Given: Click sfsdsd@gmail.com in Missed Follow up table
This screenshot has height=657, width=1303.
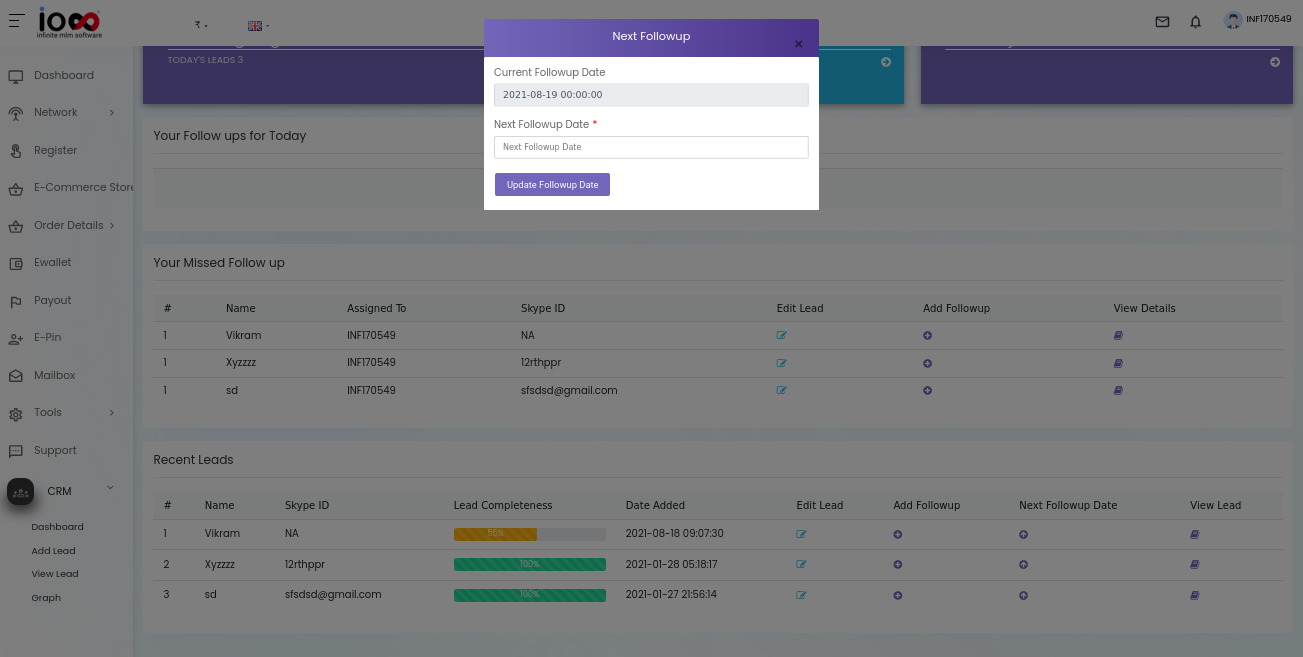Looking at the screenshot, I should (x=569, y=390).
